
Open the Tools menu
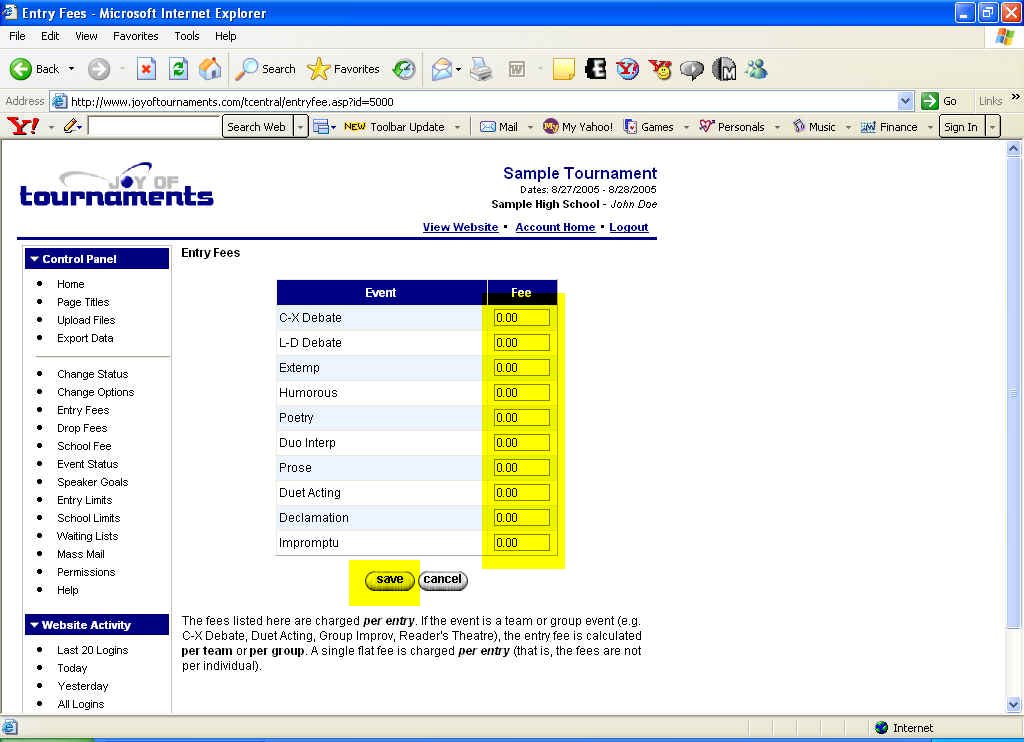point(187,36)
